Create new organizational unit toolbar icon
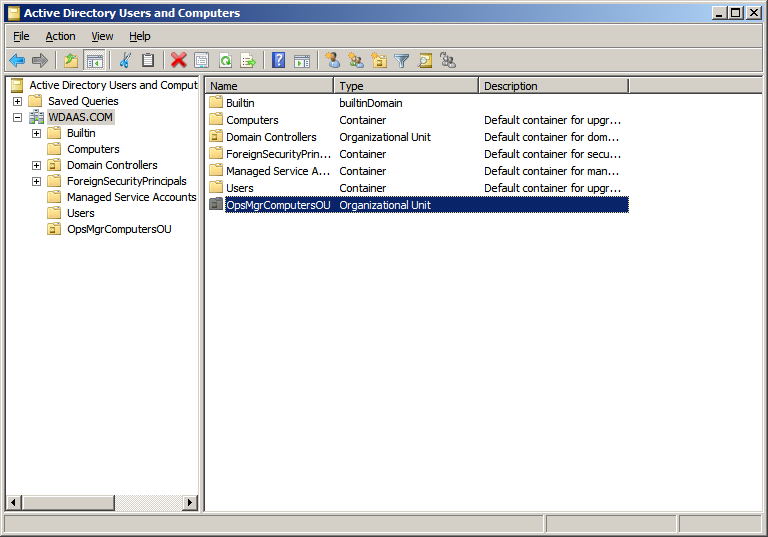The image size is (768, 537). click(x=379, y=61)
